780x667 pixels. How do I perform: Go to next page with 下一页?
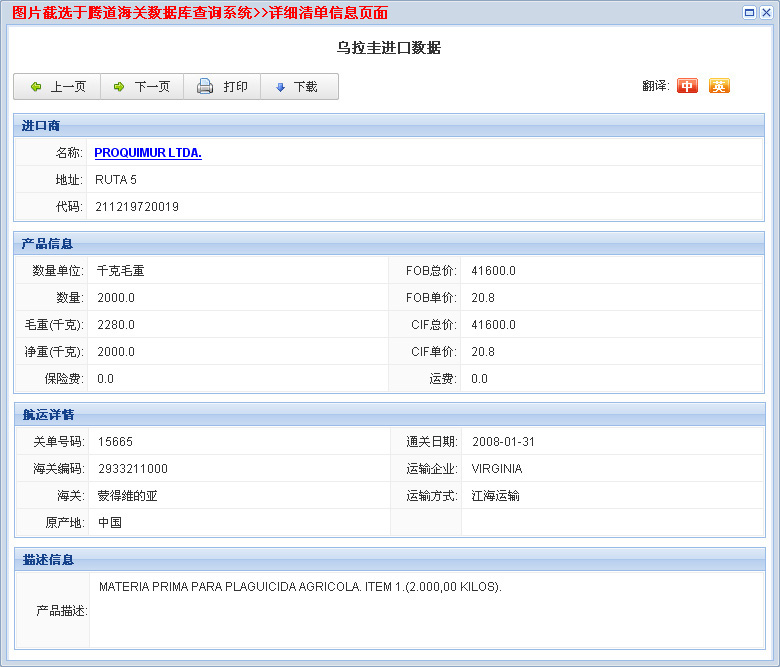click(x=141, y=87)
